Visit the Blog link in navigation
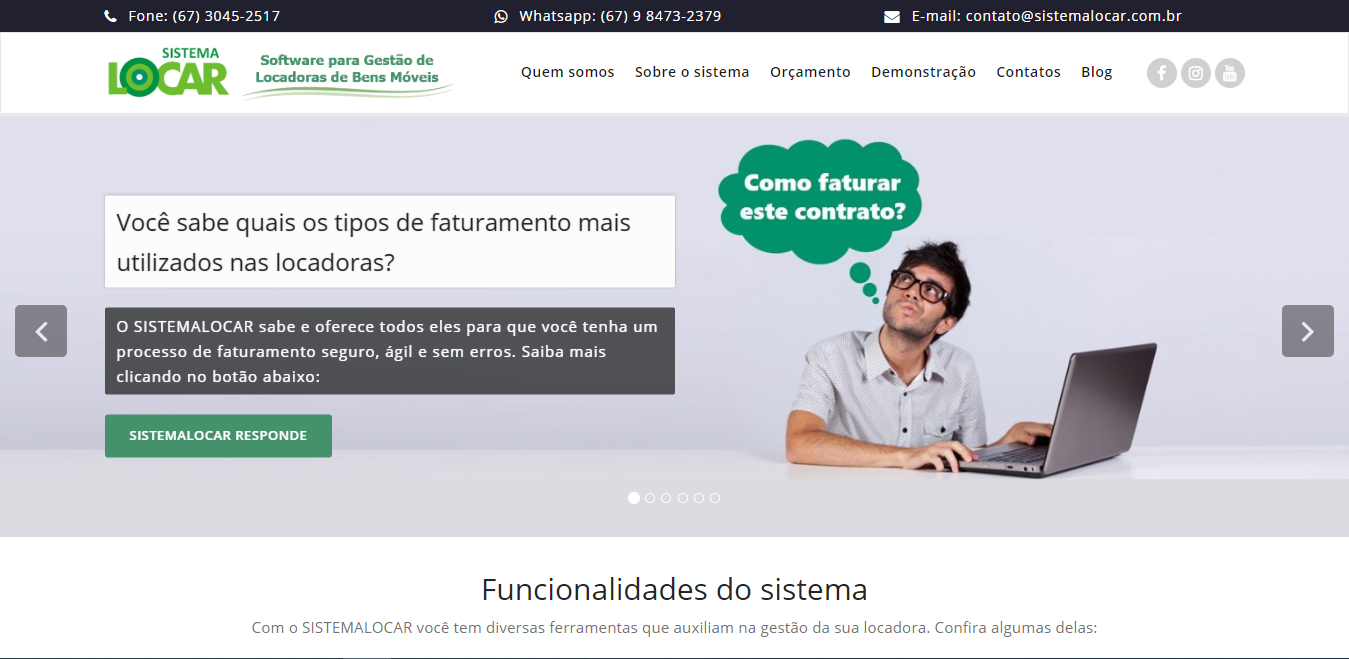Image resolution: width=1349 pixels, height=659 pixels. pos(1097,72)
